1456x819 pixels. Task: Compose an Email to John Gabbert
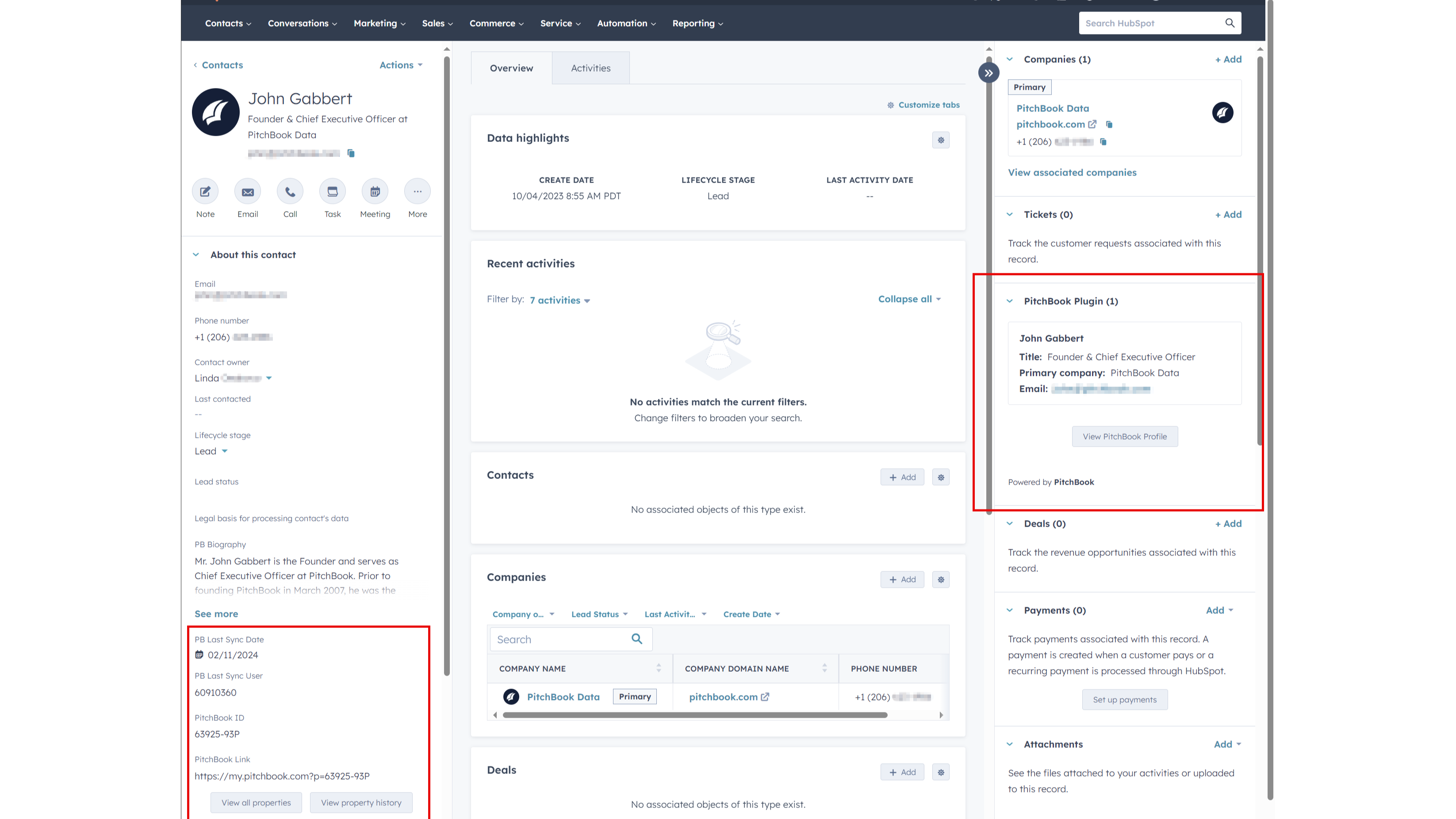248,192
